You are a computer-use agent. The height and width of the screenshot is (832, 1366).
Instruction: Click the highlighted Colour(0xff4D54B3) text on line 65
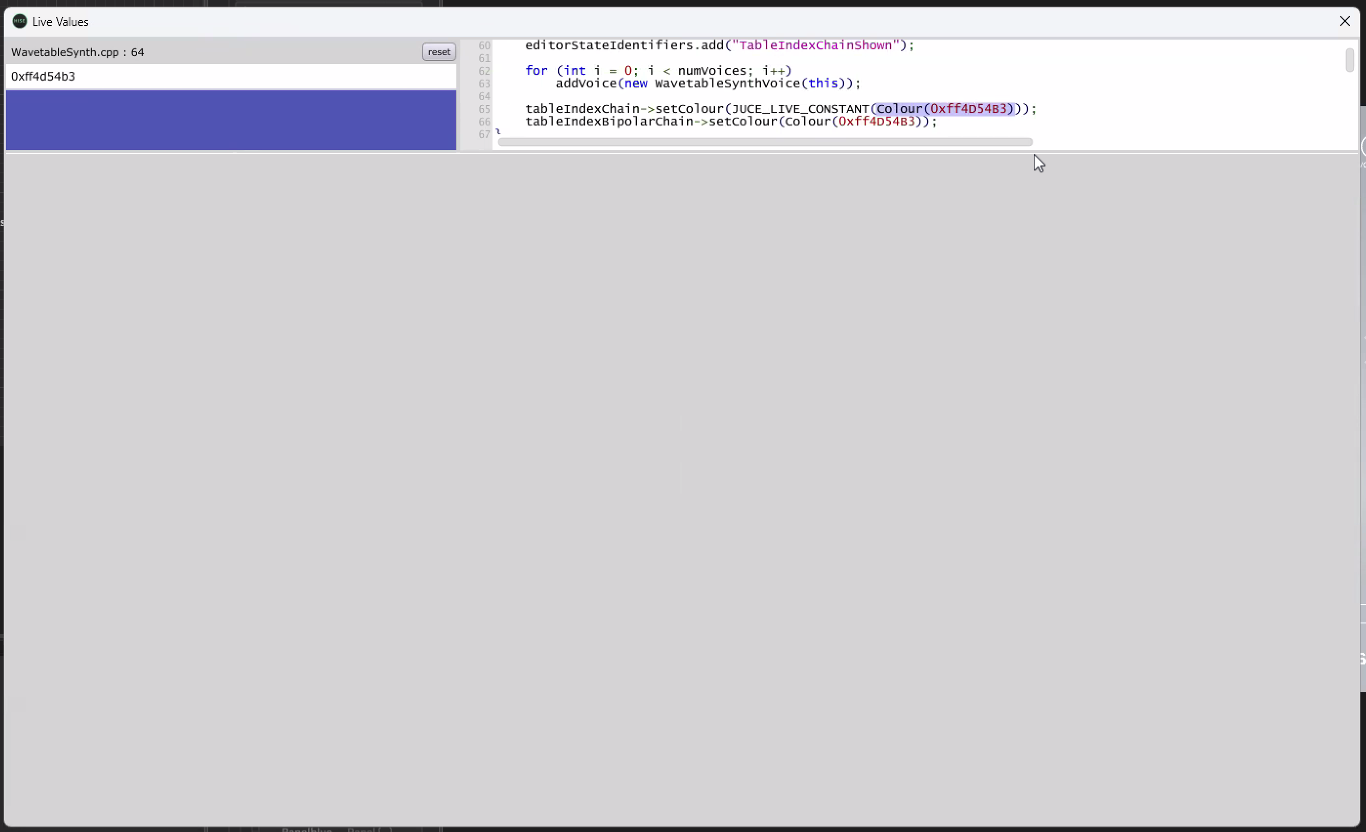point(945,109)
